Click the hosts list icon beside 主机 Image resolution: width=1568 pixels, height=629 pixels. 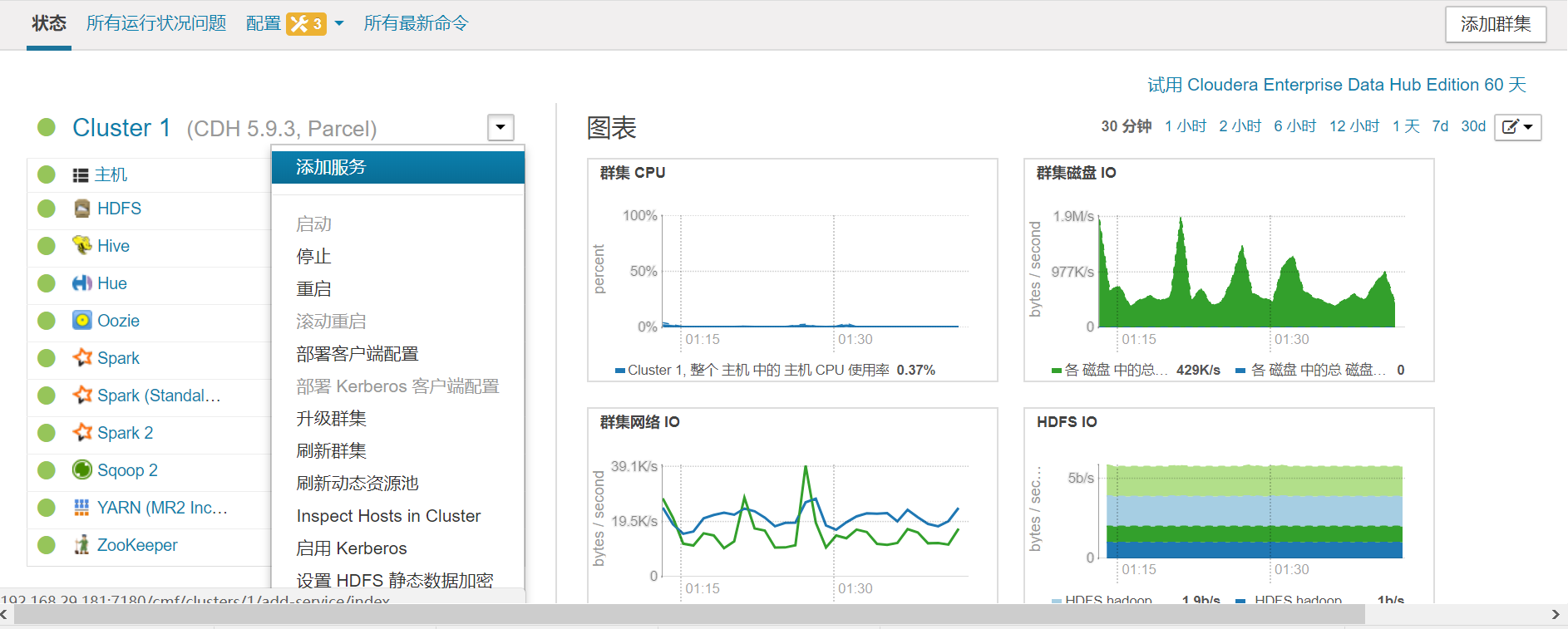81,175
